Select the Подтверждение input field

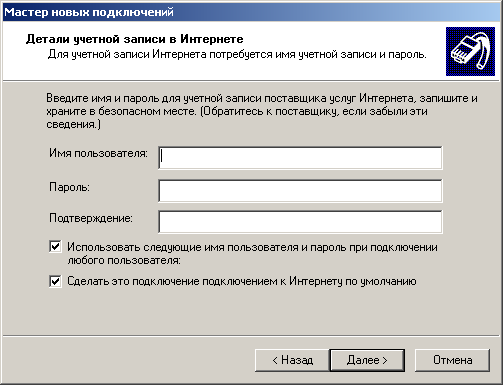[300, 222]
